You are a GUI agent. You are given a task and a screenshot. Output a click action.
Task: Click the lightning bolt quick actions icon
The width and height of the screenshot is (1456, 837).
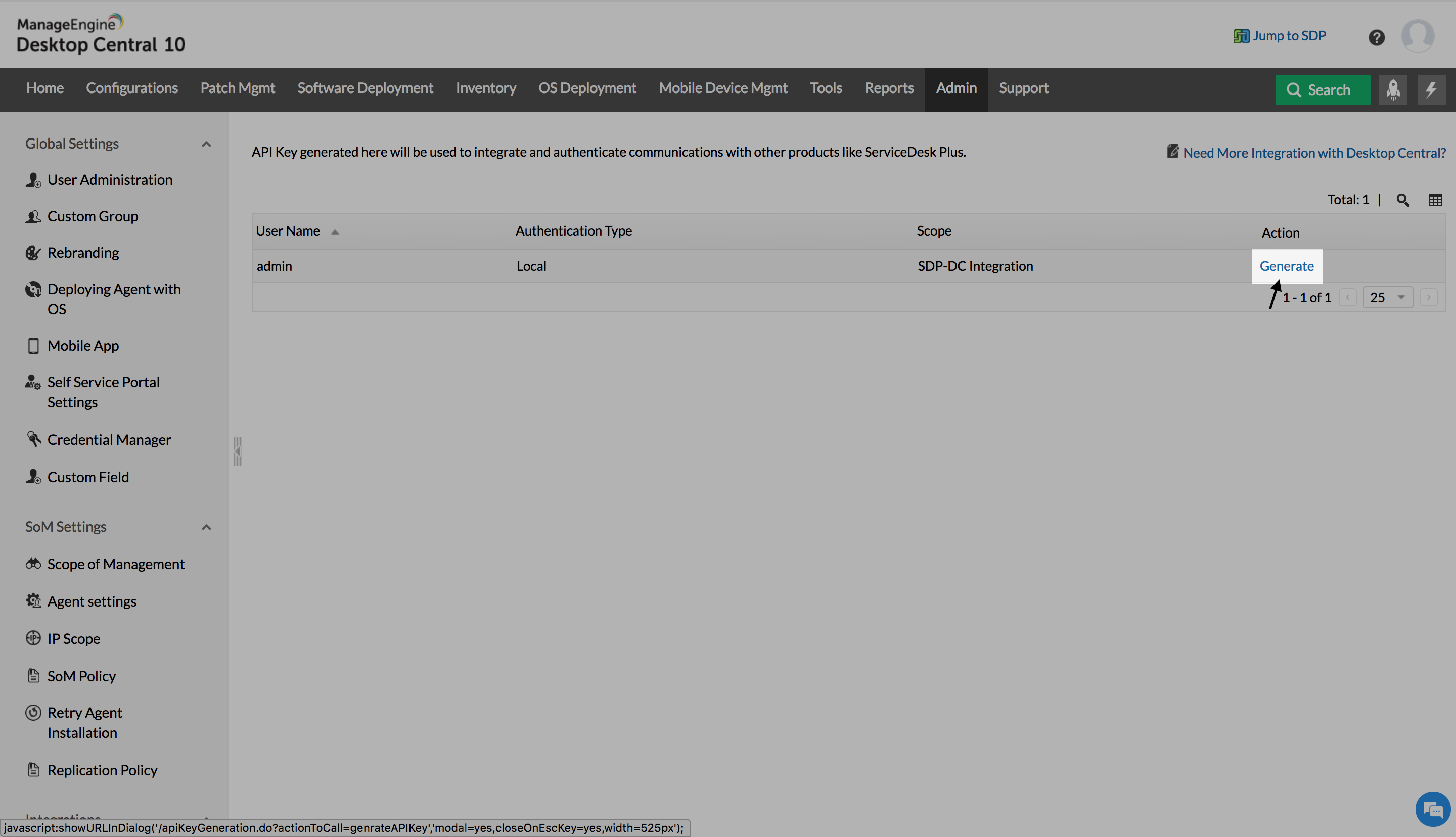(x=1431, y=89)
